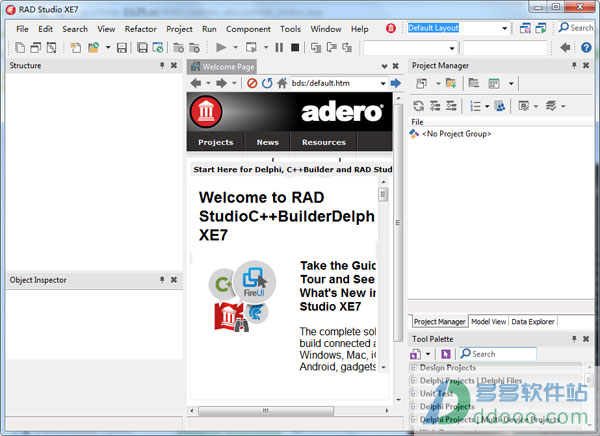Click the Take the Guided Tour heading link
The image size is (600, 436).
(338, 286)
